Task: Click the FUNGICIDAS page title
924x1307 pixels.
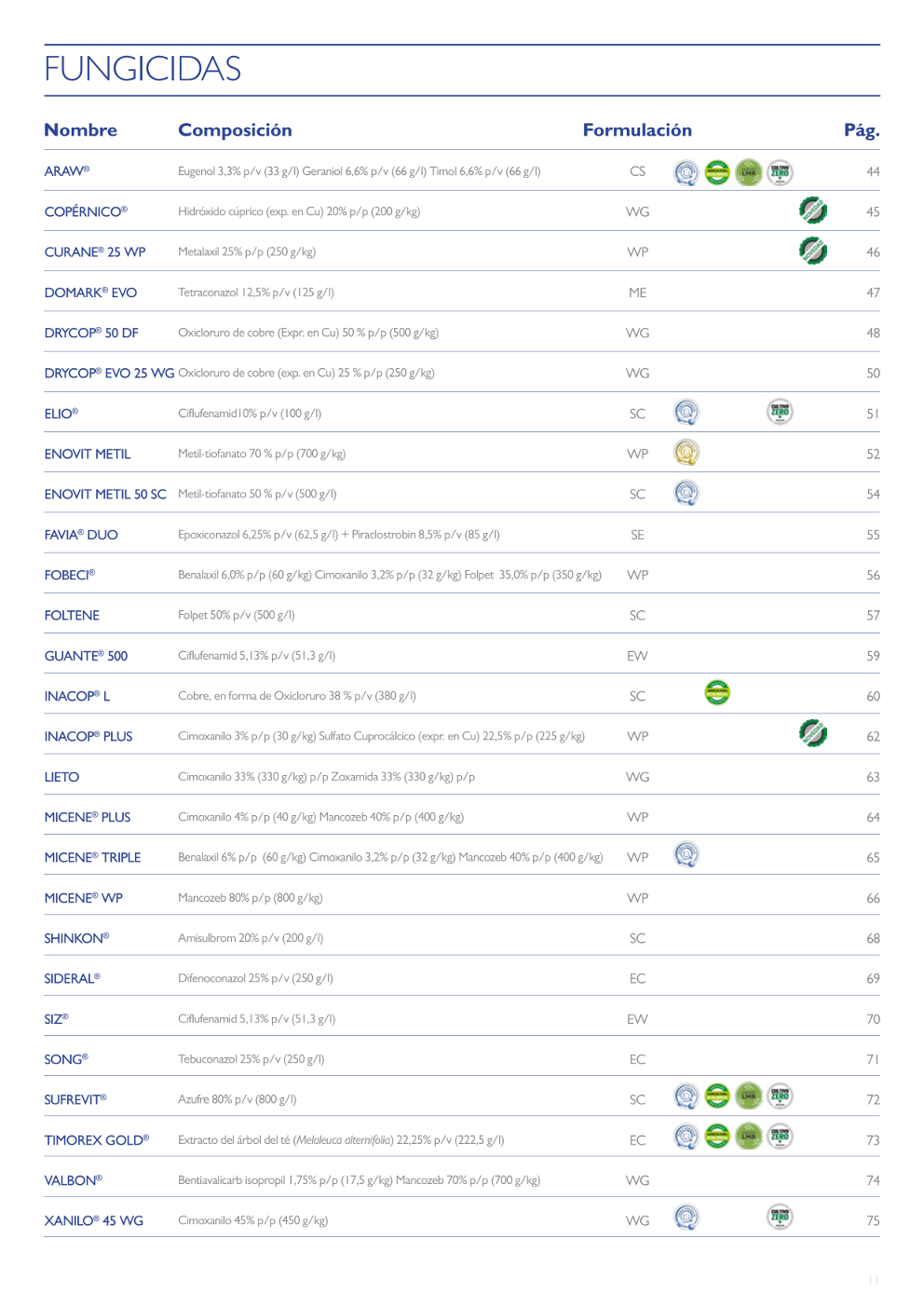Action: 143,69
